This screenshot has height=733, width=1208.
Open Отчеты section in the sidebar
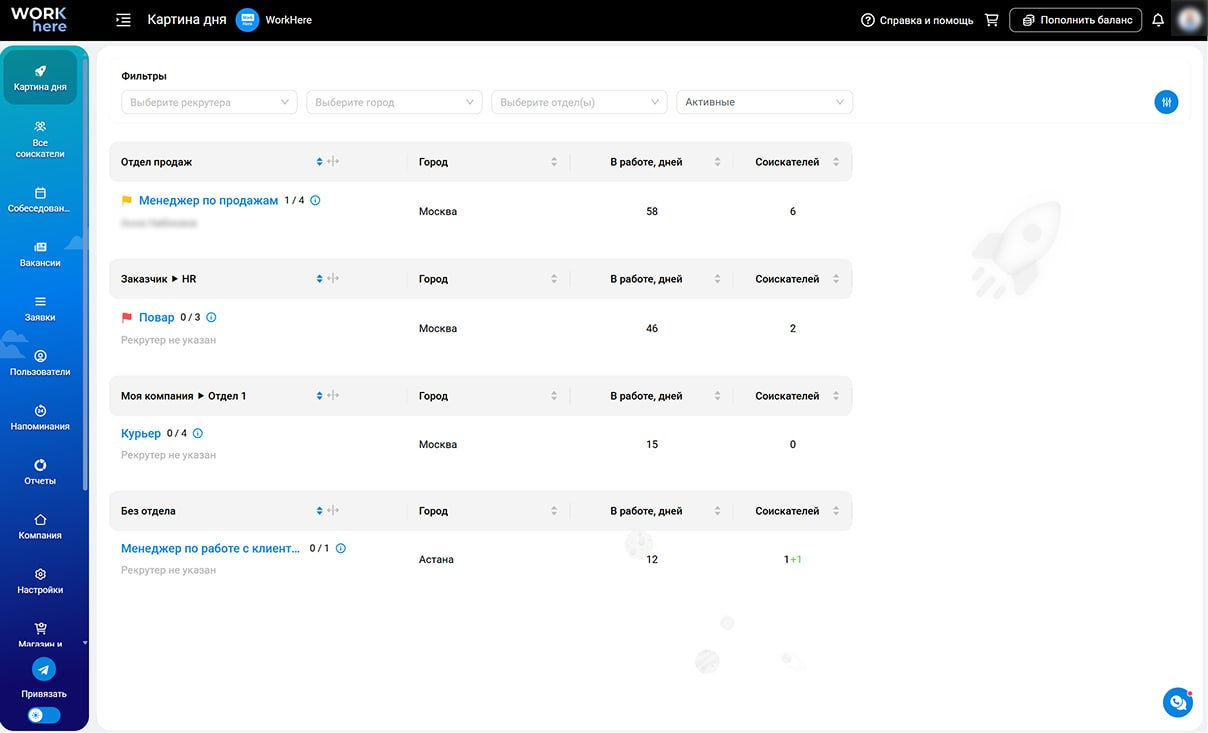[x=40, y=472]
